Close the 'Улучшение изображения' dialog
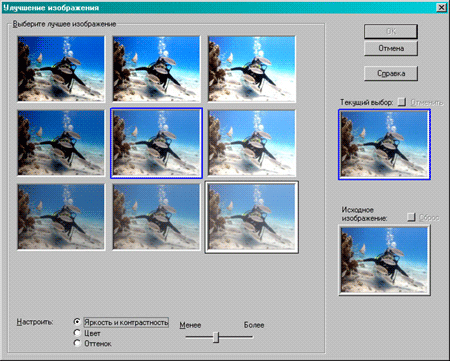Image resolution: width=450 pixels, height=361 pixels. tap(441, 7)
